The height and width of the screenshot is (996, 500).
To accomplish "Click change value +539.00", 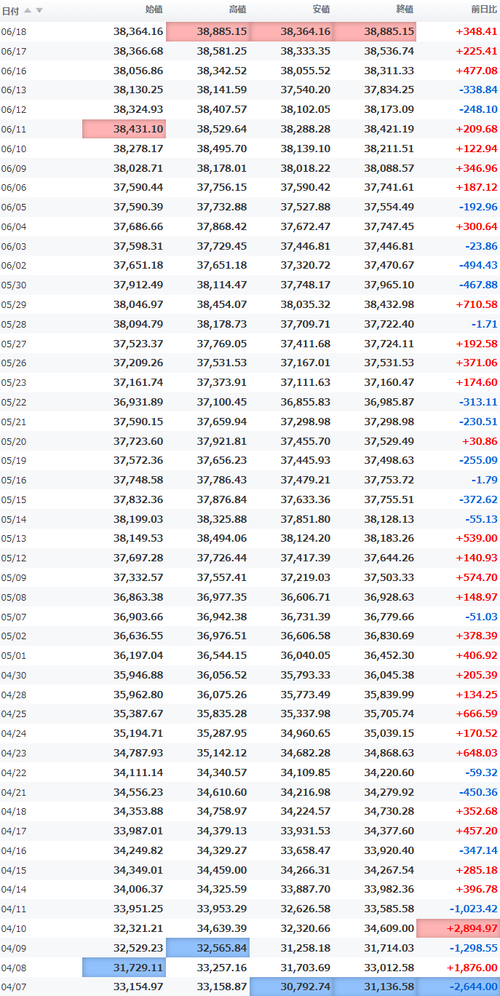I will click(476, 538).
